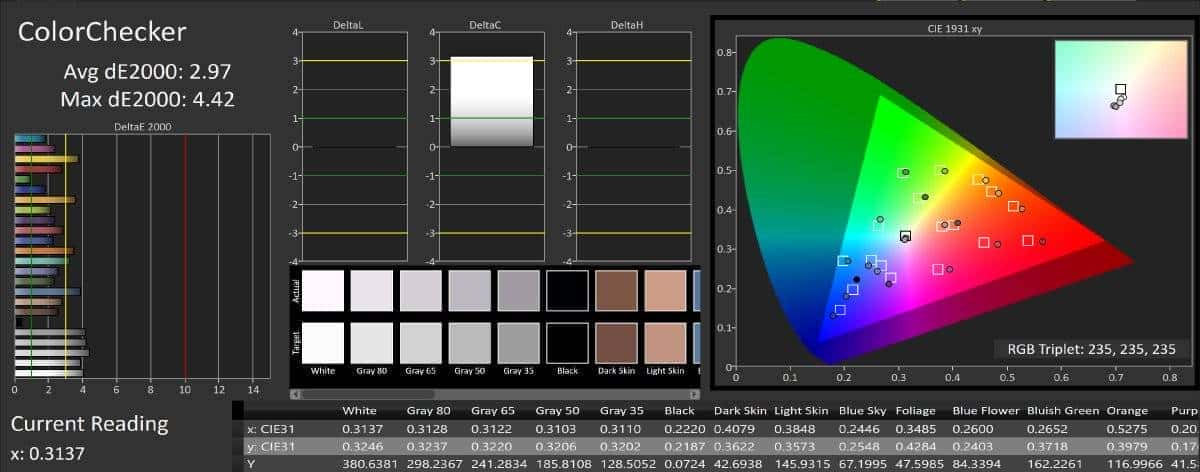Choose the Light Skin actual swatch
Viewport: 1200px width, 472px height.
666,291
